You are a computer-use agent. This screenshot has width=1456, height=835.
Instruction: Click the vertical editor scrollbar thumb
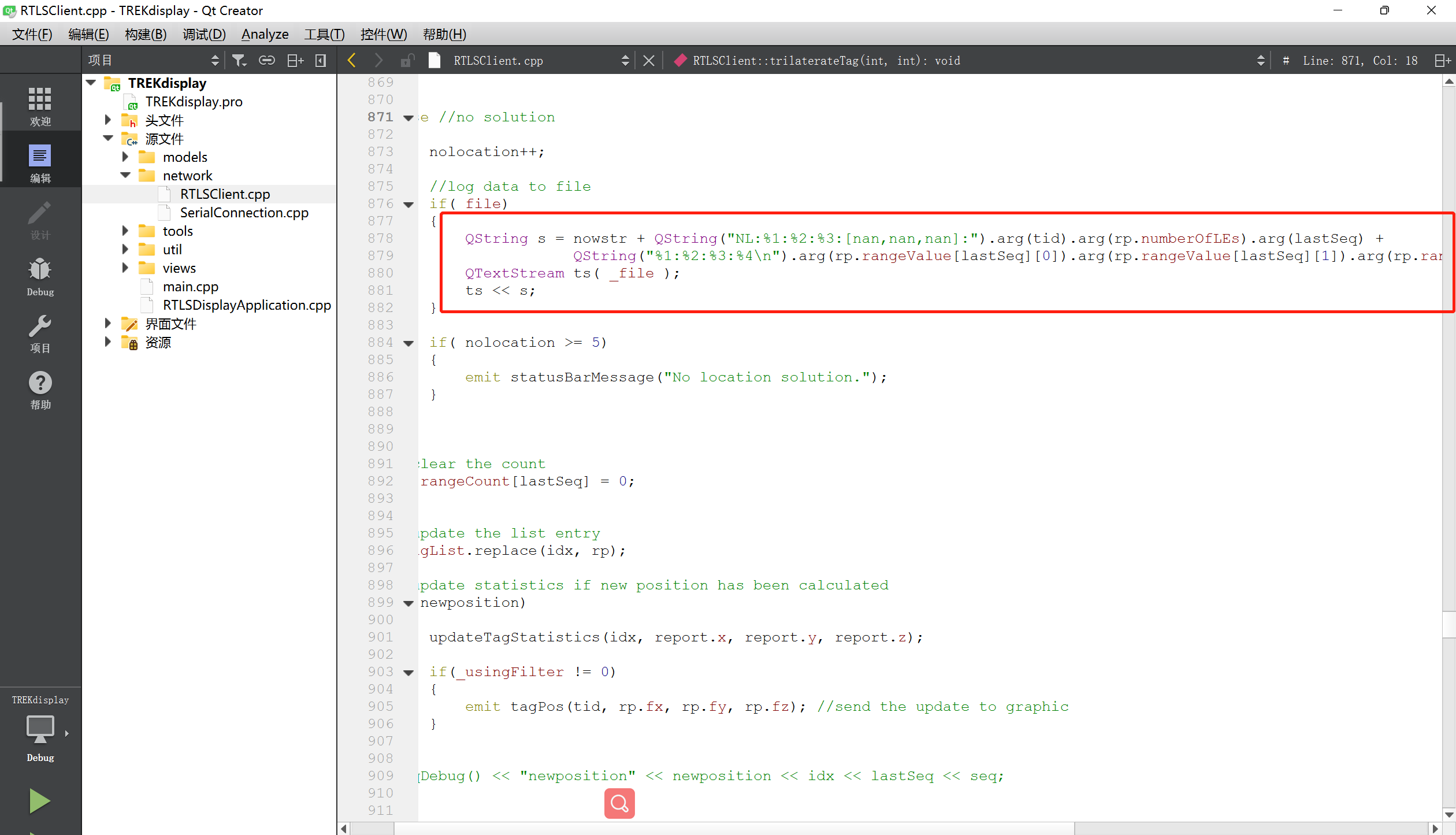point(1448,624)
